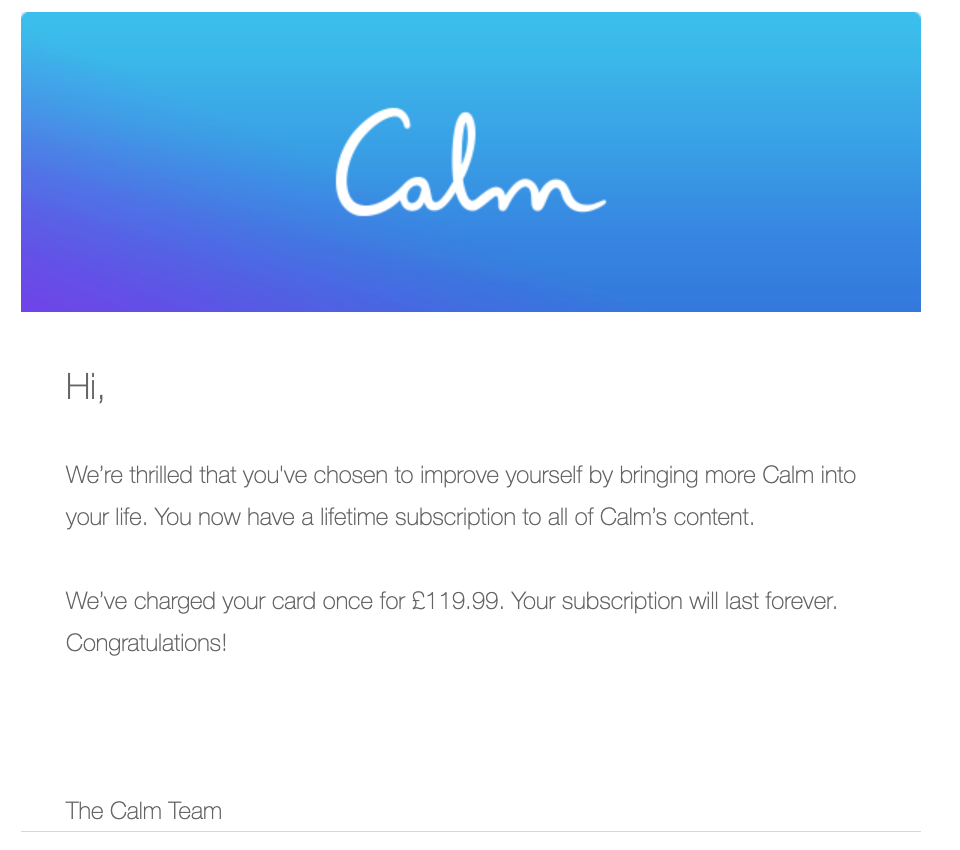The width and height of the screenshot is (960, 850).
Task: Click "The Calm Team" signature
Action: [x=143, y=811]
